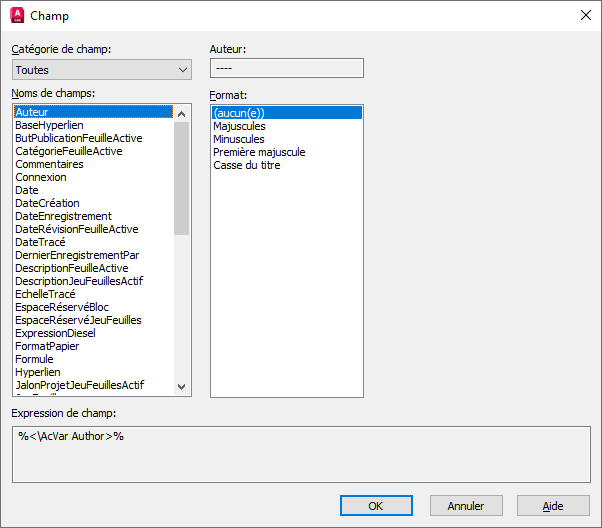Click the field list scroll up arrow
Image resolution: width=602 pixels, height=528 pixels.
click(182, 114)
